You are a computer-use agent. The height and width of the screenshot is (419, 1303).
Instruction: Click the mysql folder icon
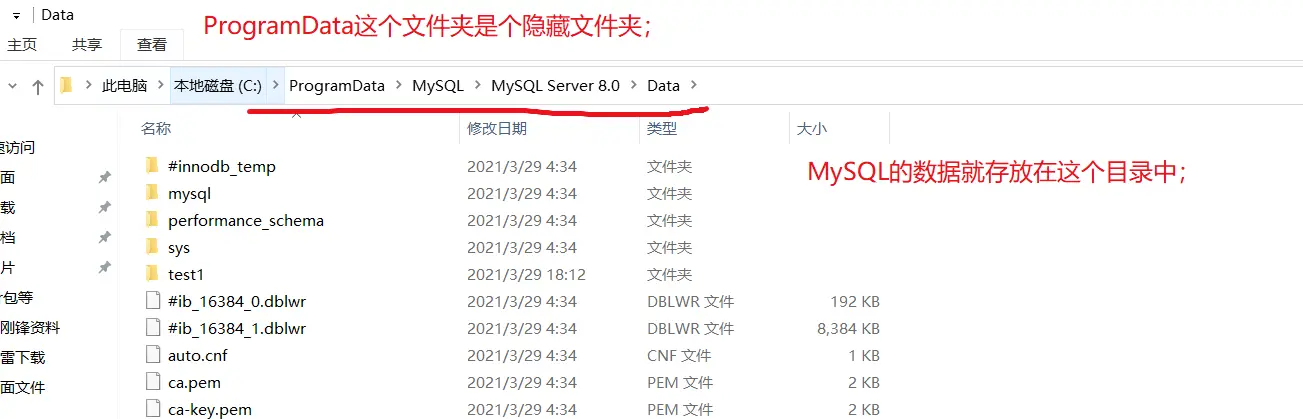click(152, 193)
